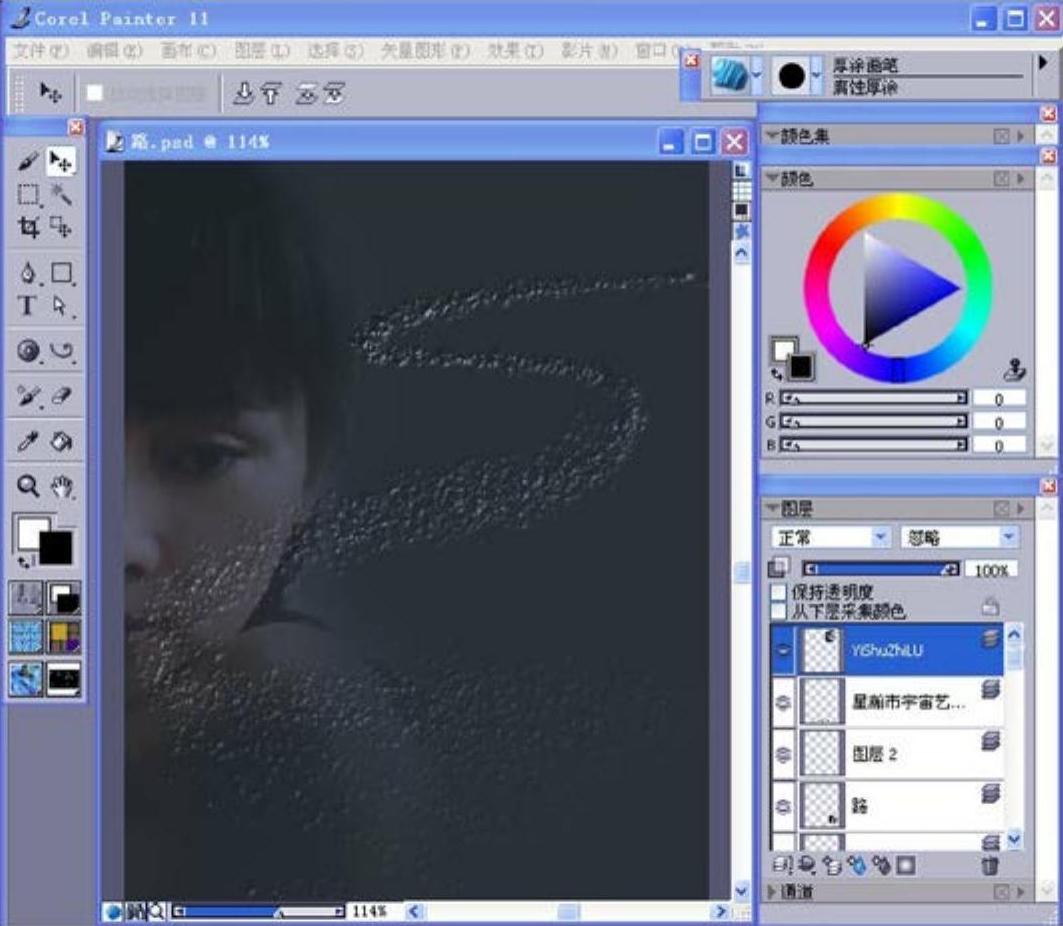Select the spiral Rubber Stamp tool
This screenshot has height=926, width=1063.
(62, 350)
